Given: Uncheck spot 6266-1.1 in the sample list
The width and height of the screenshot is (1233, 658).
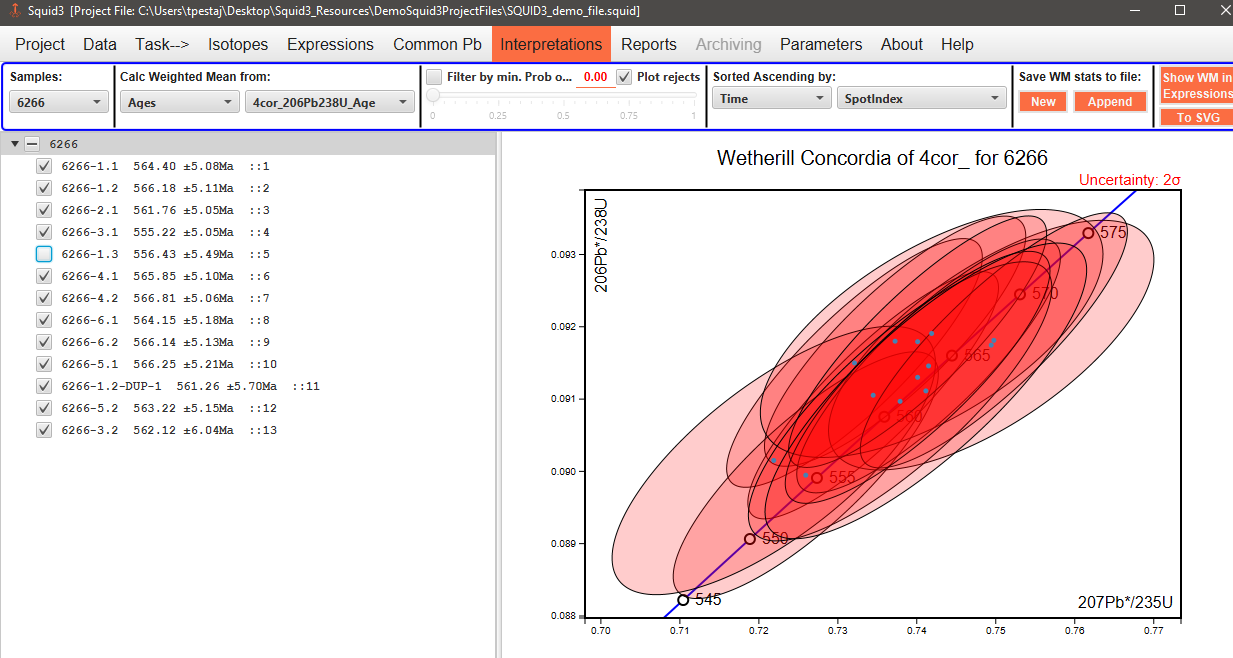Looking at the screenshot, I should pos(43,166).
